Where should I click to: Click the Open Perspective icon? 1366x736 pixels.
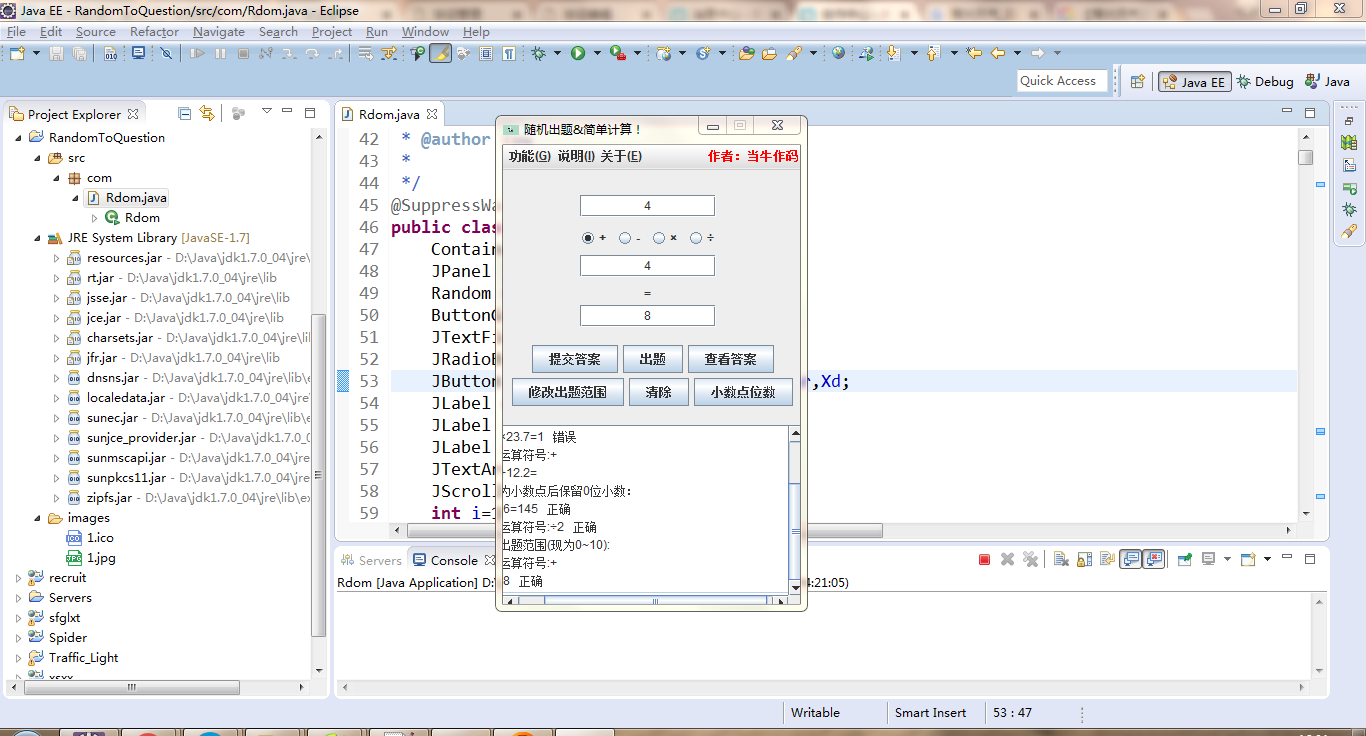click(x=1137, y=82)
